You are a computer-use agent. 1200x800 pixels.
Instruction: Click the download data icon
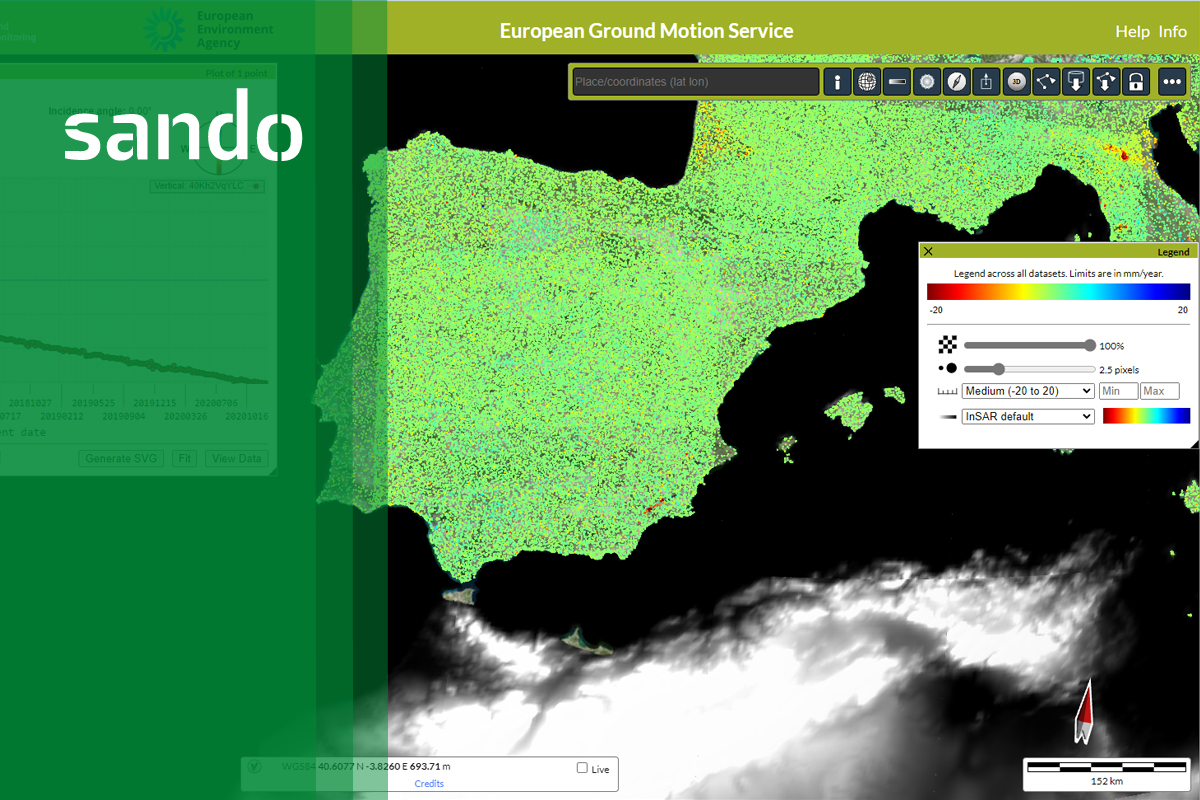1077,82
